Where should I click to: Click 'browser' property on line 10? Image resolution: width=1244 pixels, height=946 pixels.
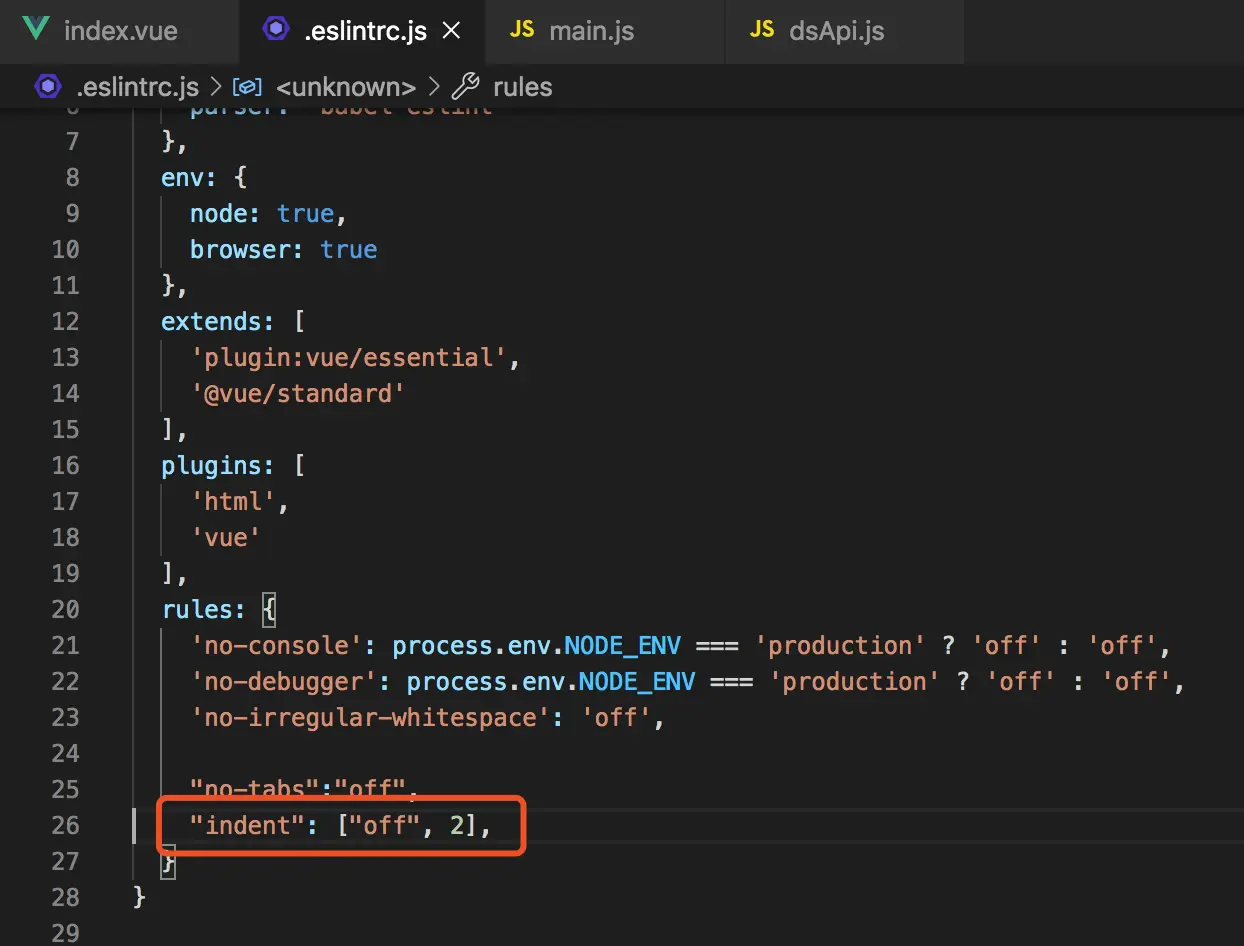pos(240,249)
